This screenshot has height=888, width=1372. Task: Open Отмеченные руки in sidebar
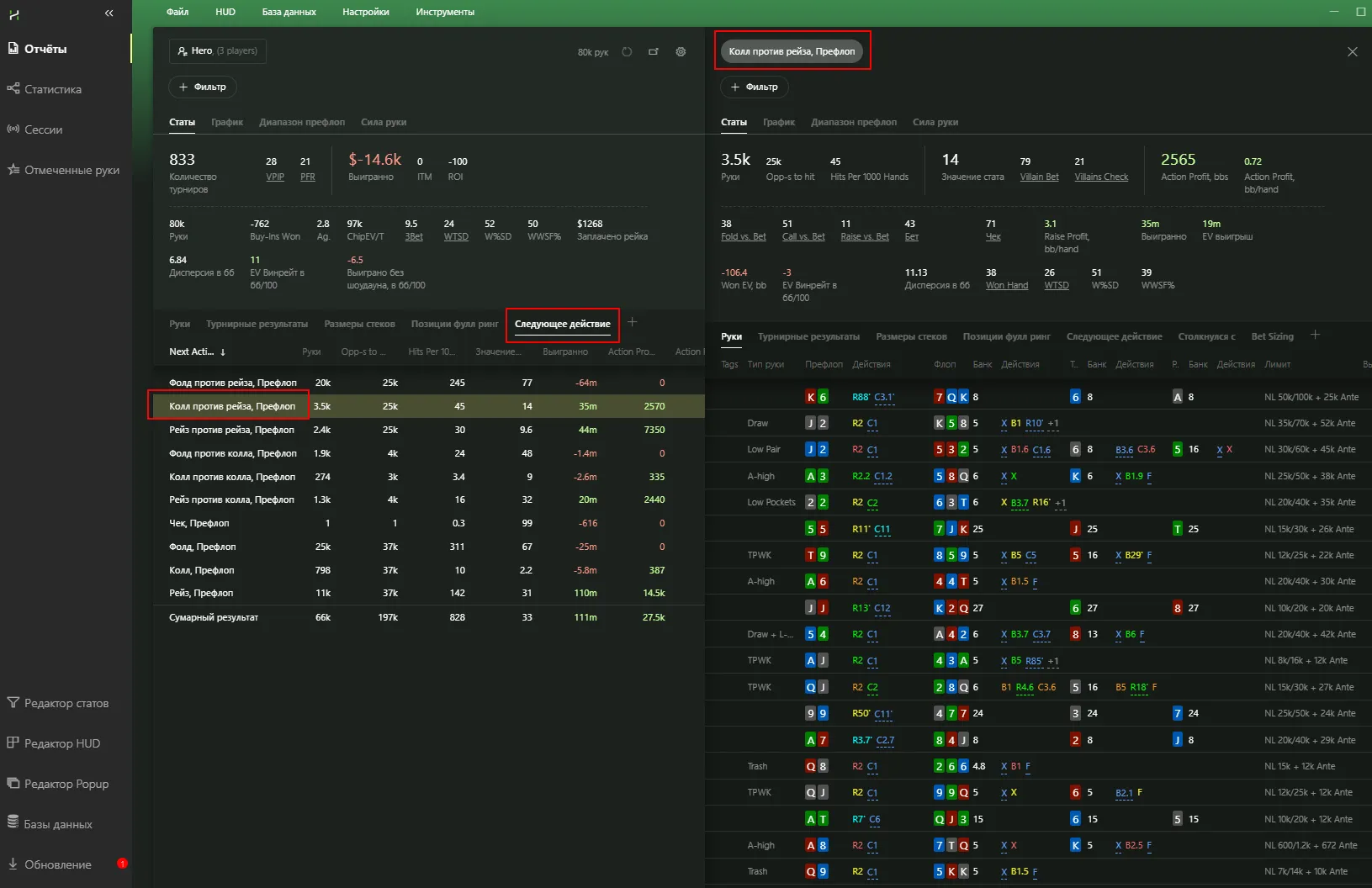[72, 170]
